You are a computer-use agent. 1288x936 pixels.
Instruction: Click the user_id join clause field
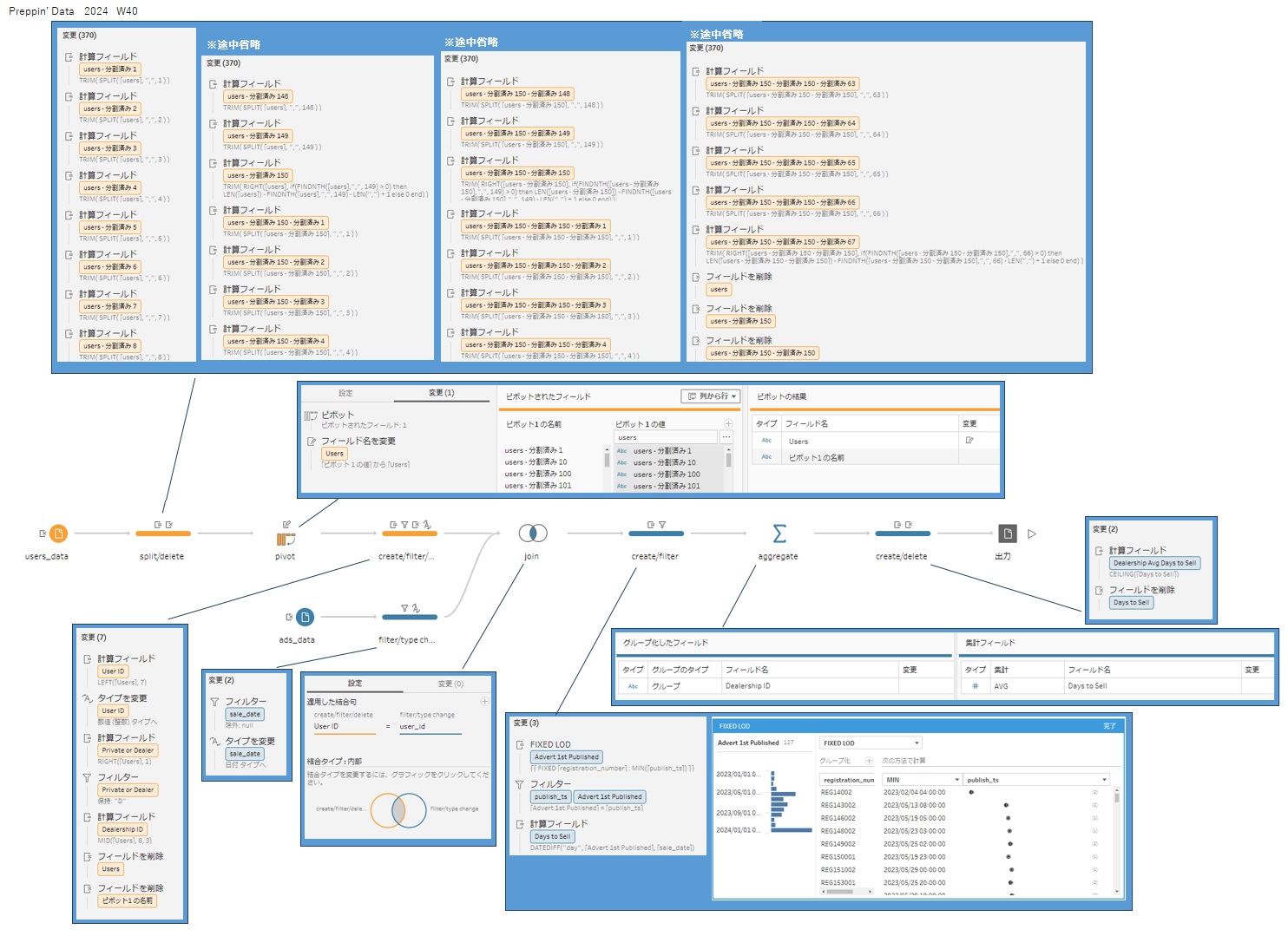pyautogui.click(x=430, y=727)
